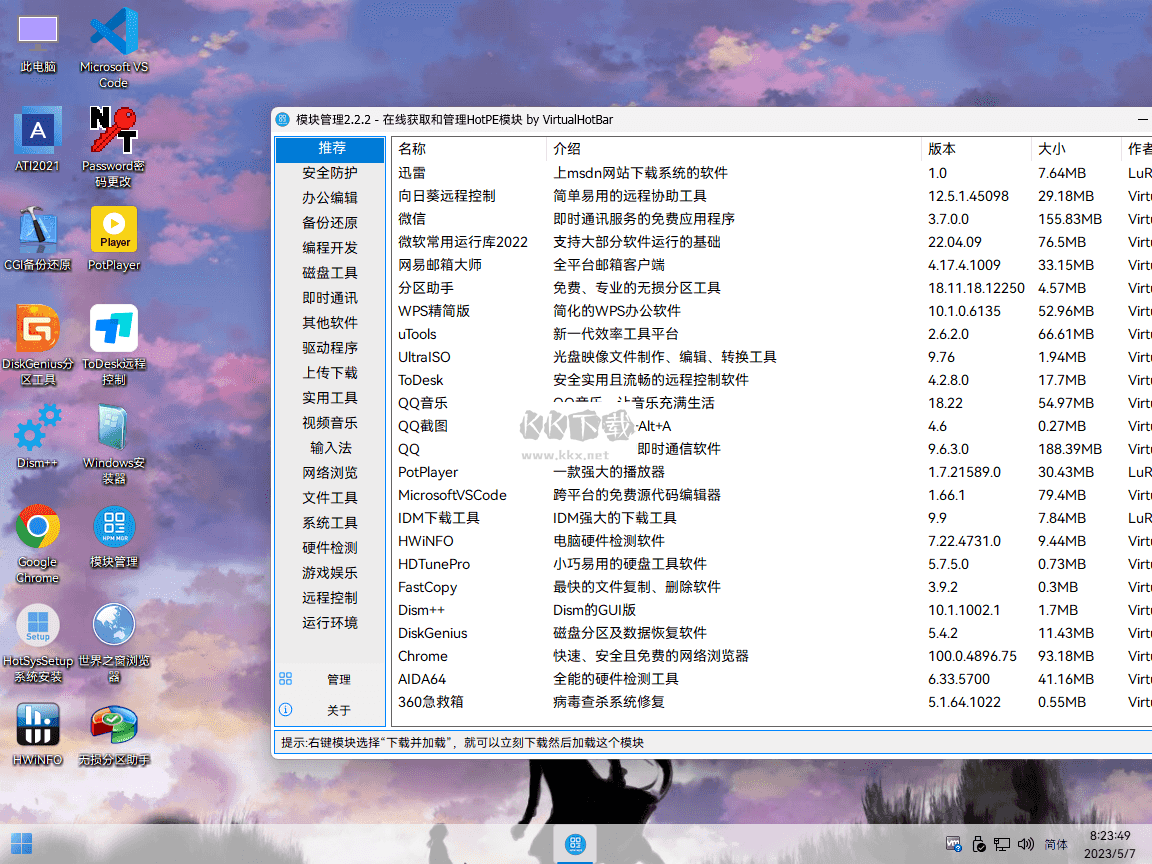Sort list by 大小 column header
This screenshot has width=1152, height=864.
(1052, 149)
